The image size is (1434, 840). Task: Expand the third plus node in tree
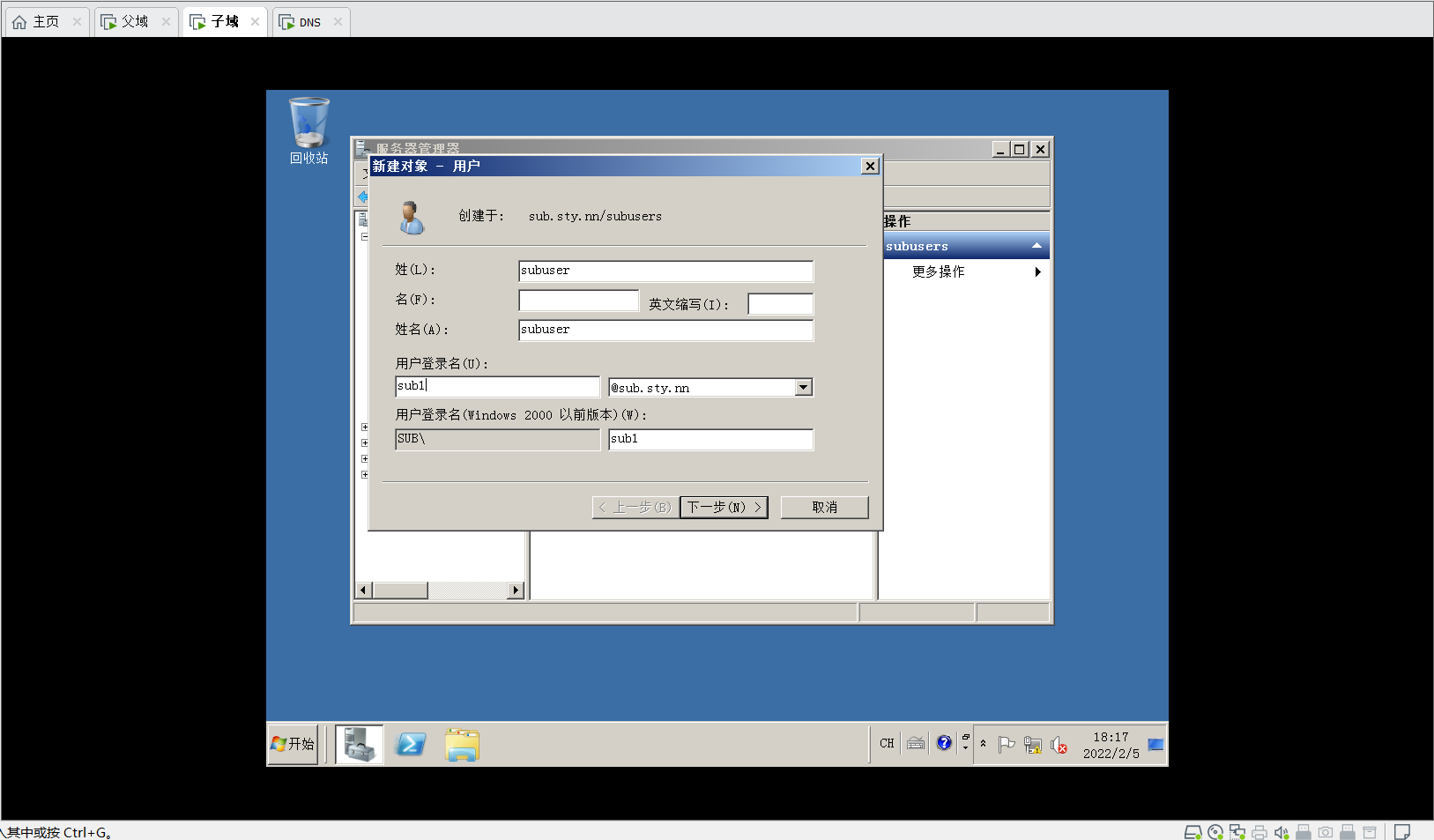364,459
